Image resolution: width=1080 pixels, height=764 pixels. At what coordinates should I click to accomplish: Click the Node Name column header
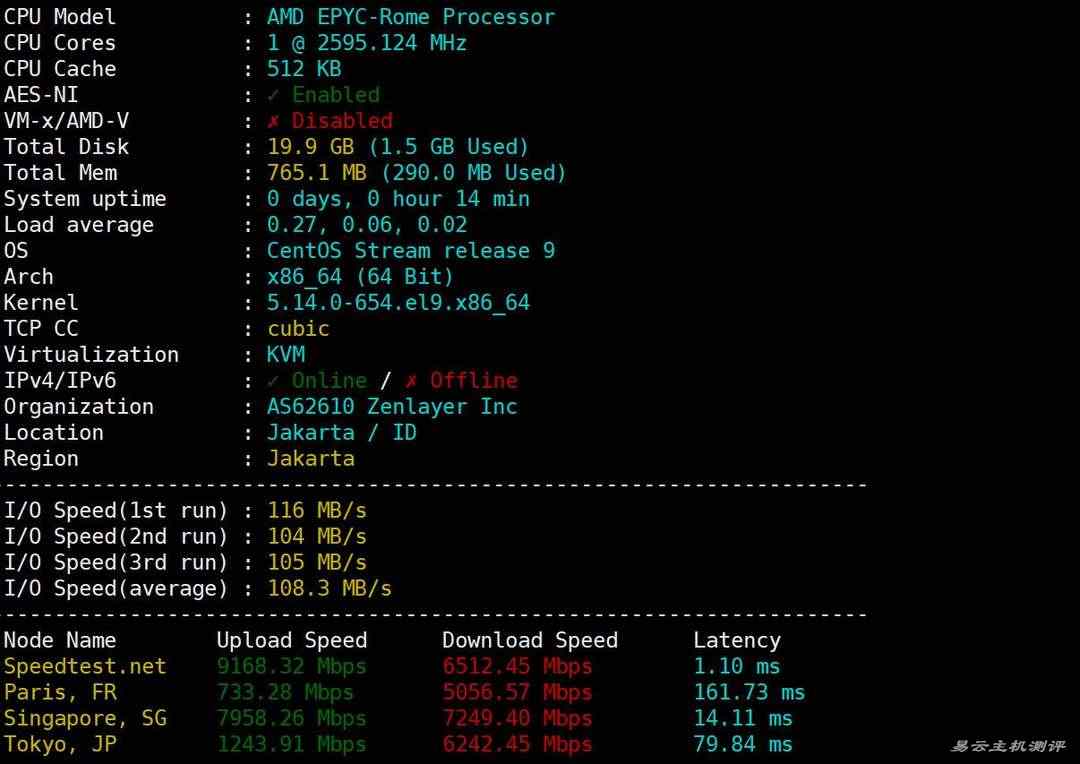pos(60,641)
